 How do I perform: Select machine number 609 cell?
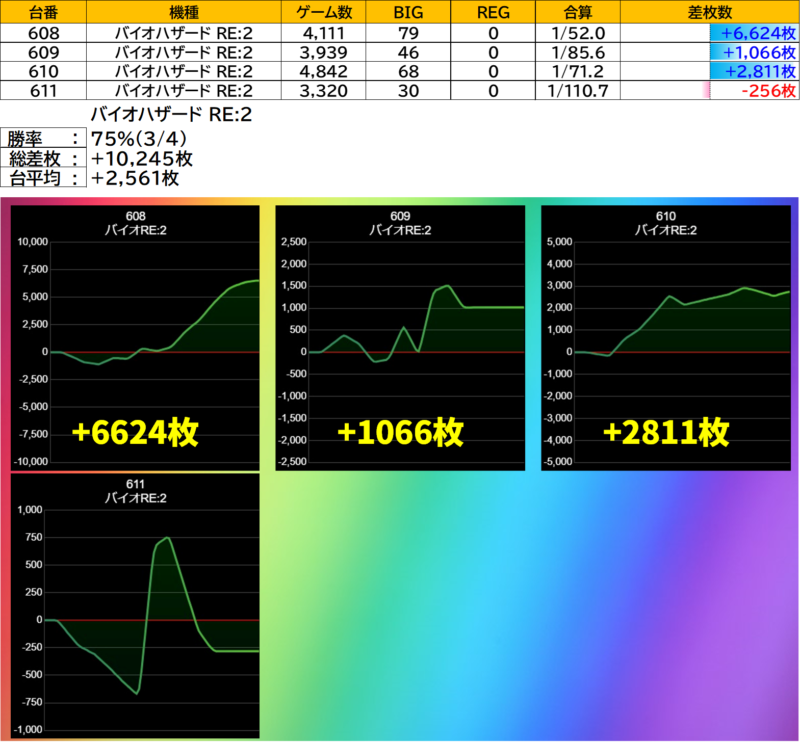pos(43,53)
